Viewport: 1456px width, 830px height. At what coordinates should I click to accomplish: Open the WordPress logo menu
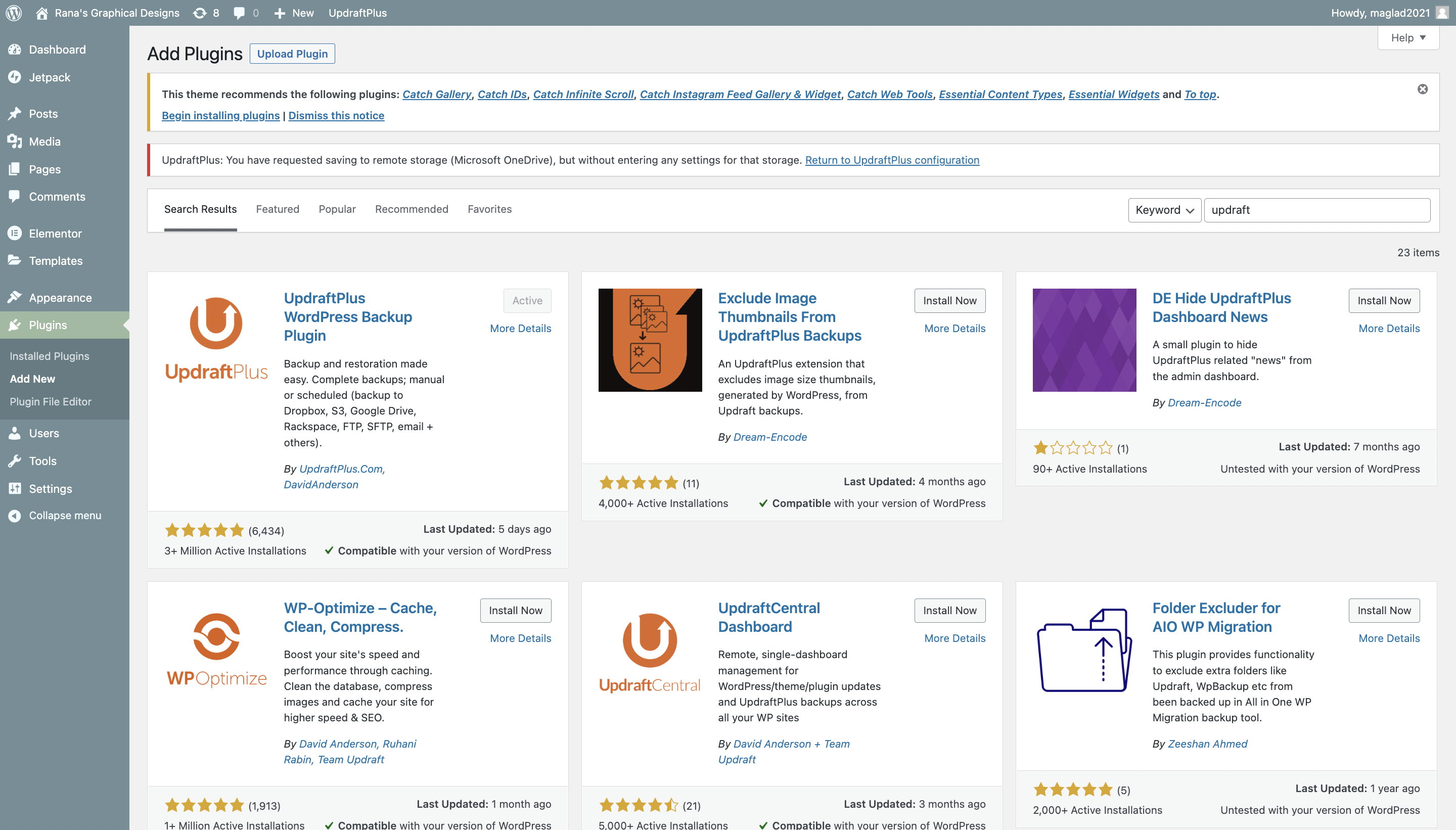click(14, 13)
